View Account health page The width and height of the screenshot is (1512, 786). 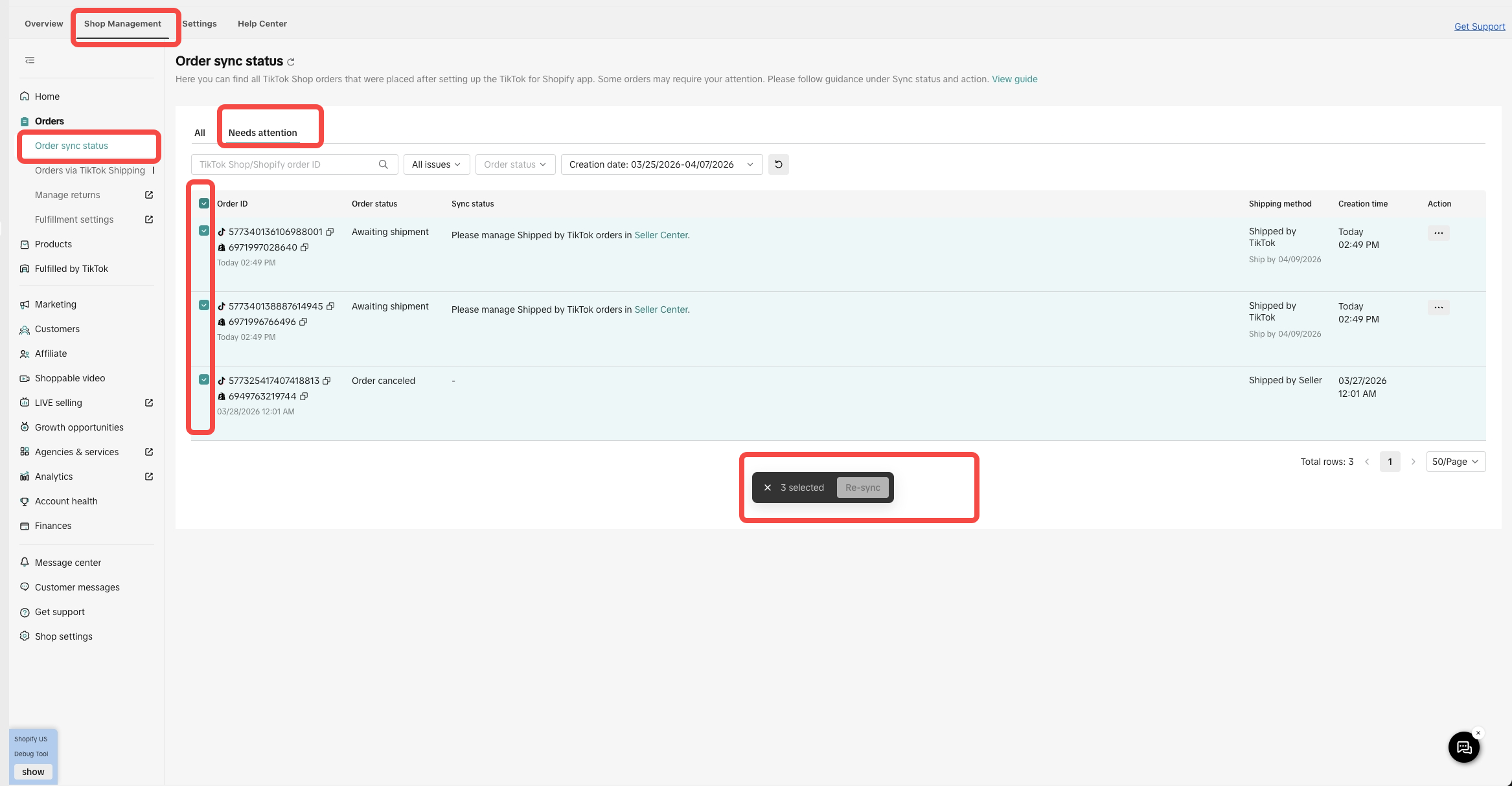pos(66,501)
